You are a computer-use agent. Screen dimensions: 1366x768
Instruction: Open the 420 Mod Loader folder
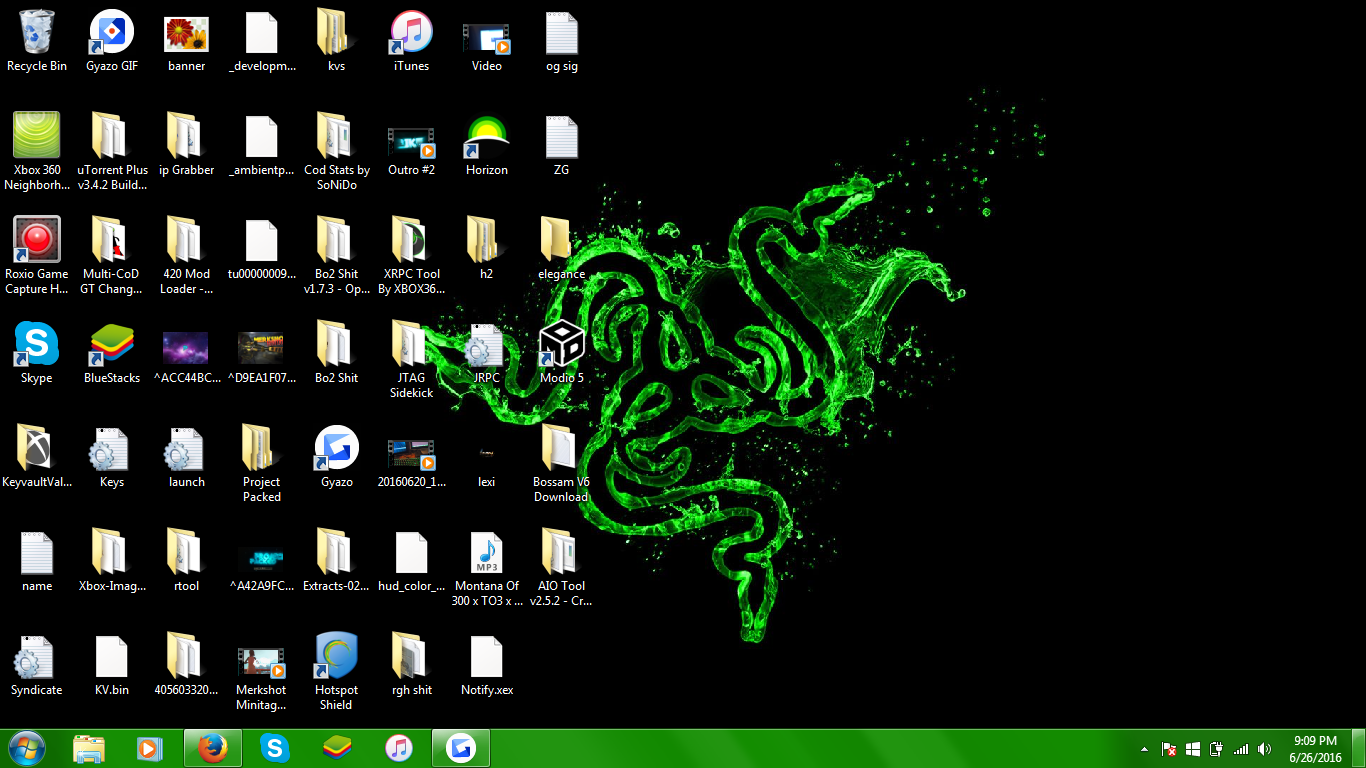pos(186,256)
